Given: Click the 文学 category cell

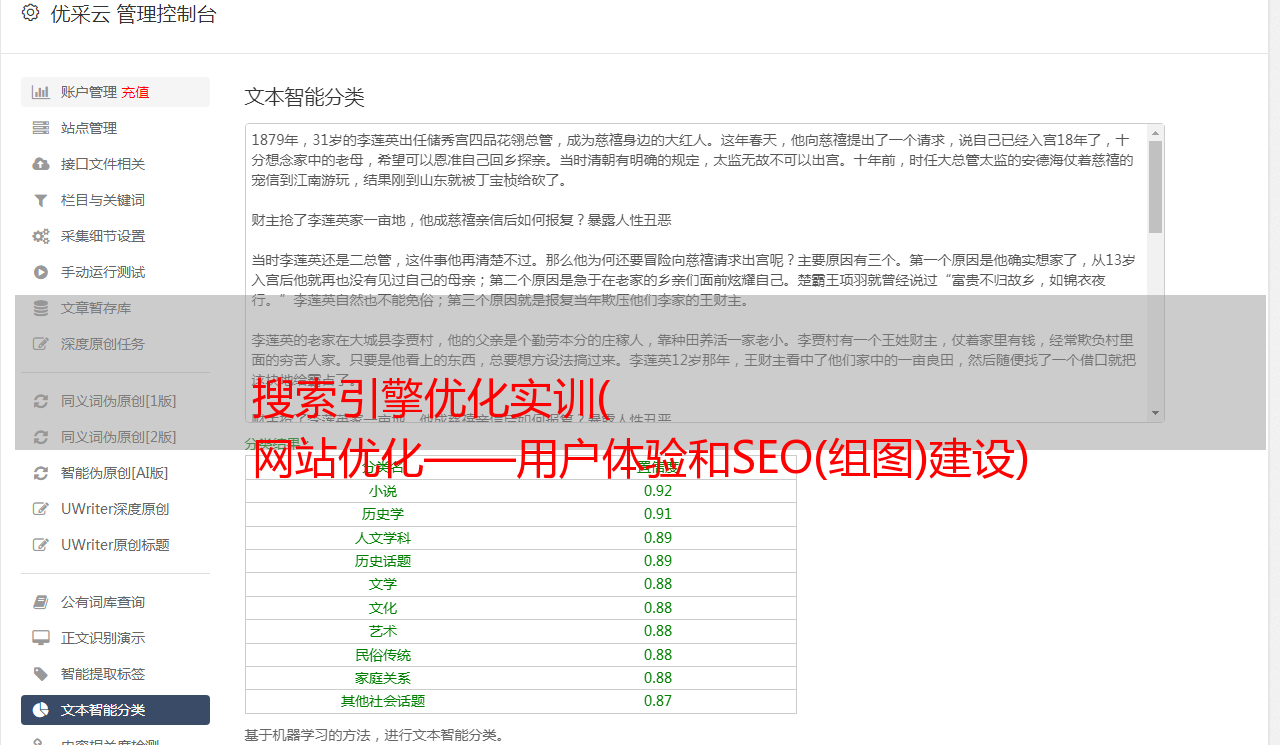Looking at the screenshot, I should click(383, 584).
